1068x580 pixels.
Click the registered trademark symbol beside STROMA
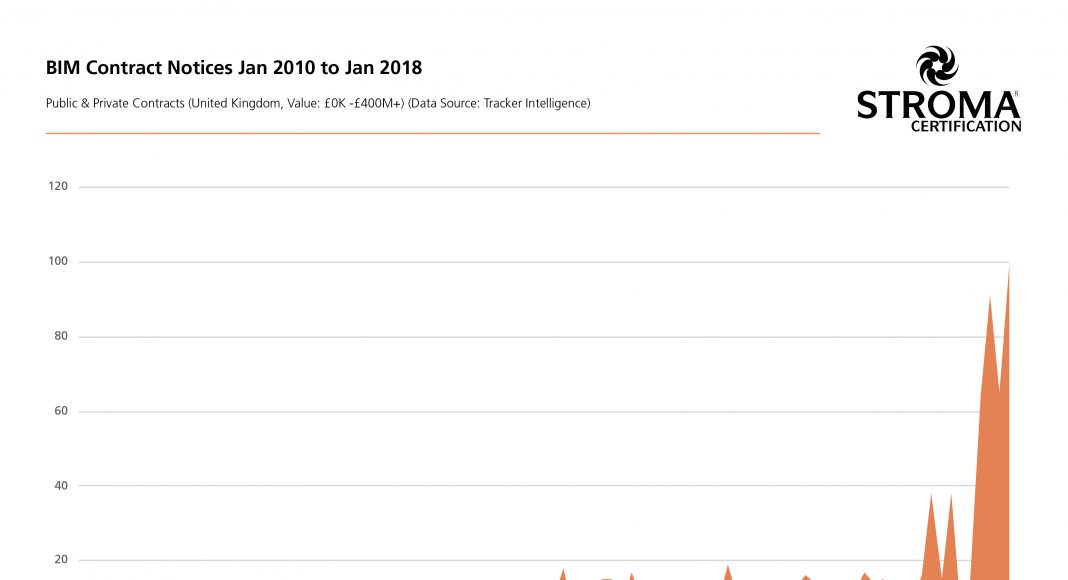pos(1016,94)
